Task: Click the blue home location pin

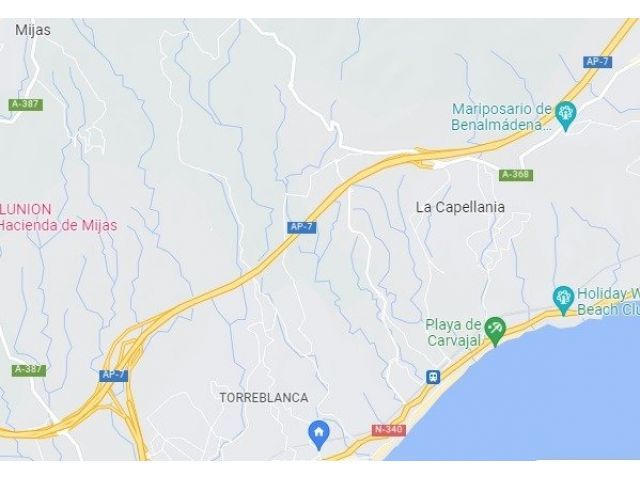Action: point(319,435)
